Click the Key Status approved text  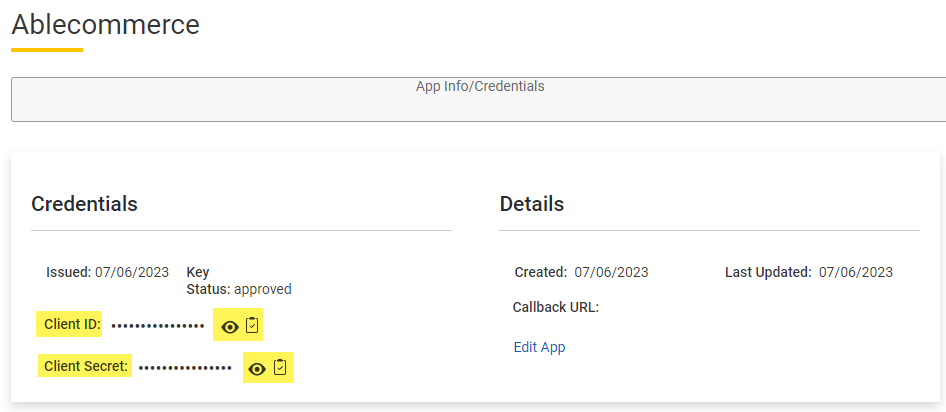(239, 280)
